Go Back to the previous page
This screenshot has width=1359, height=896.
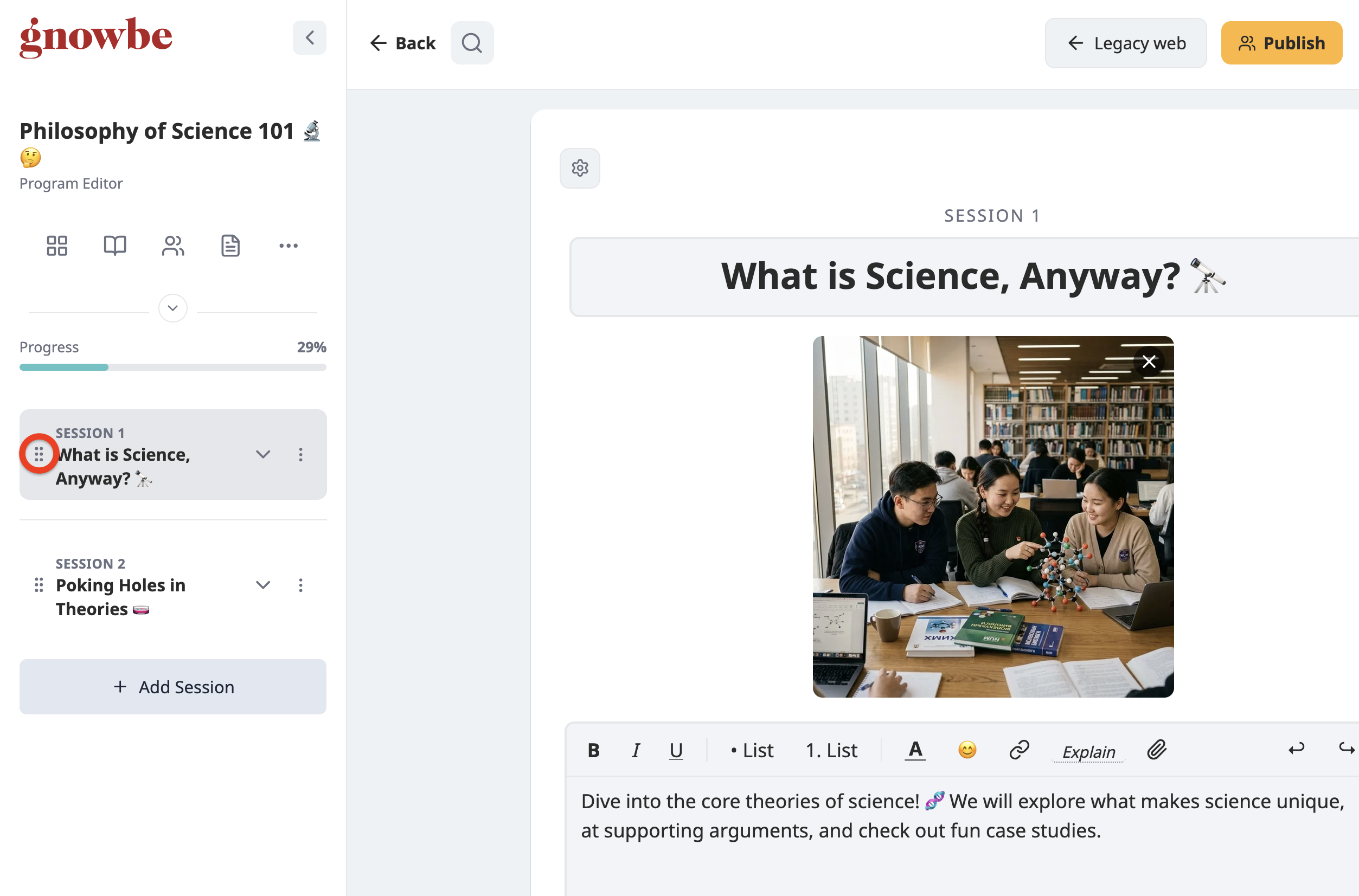coord(402,43)
